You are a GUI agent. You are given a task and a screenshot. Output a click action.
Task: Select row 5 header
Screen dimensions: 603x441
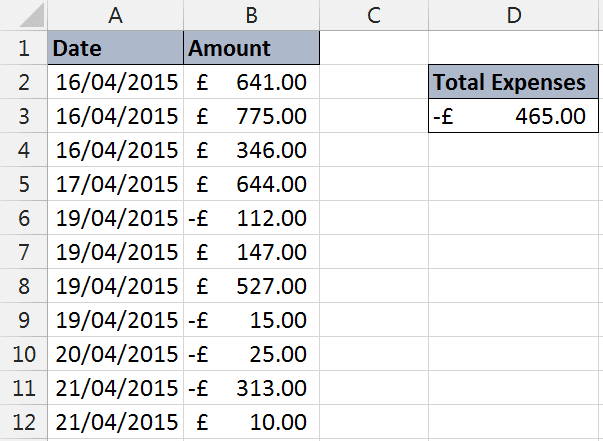(23, 183)
